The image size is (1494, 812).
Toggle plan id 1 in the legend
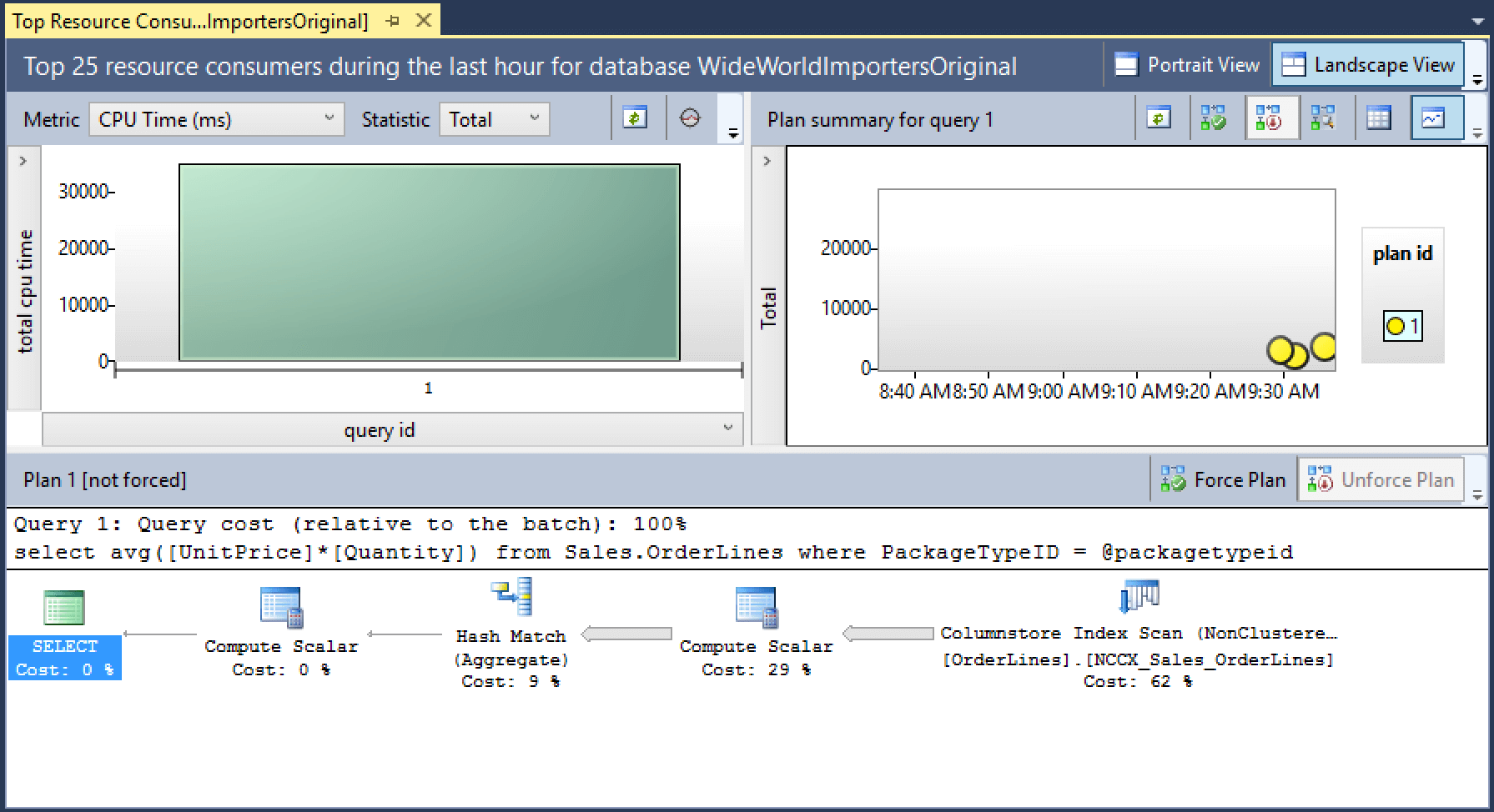pyautogui.click(x=1401, y=326)
